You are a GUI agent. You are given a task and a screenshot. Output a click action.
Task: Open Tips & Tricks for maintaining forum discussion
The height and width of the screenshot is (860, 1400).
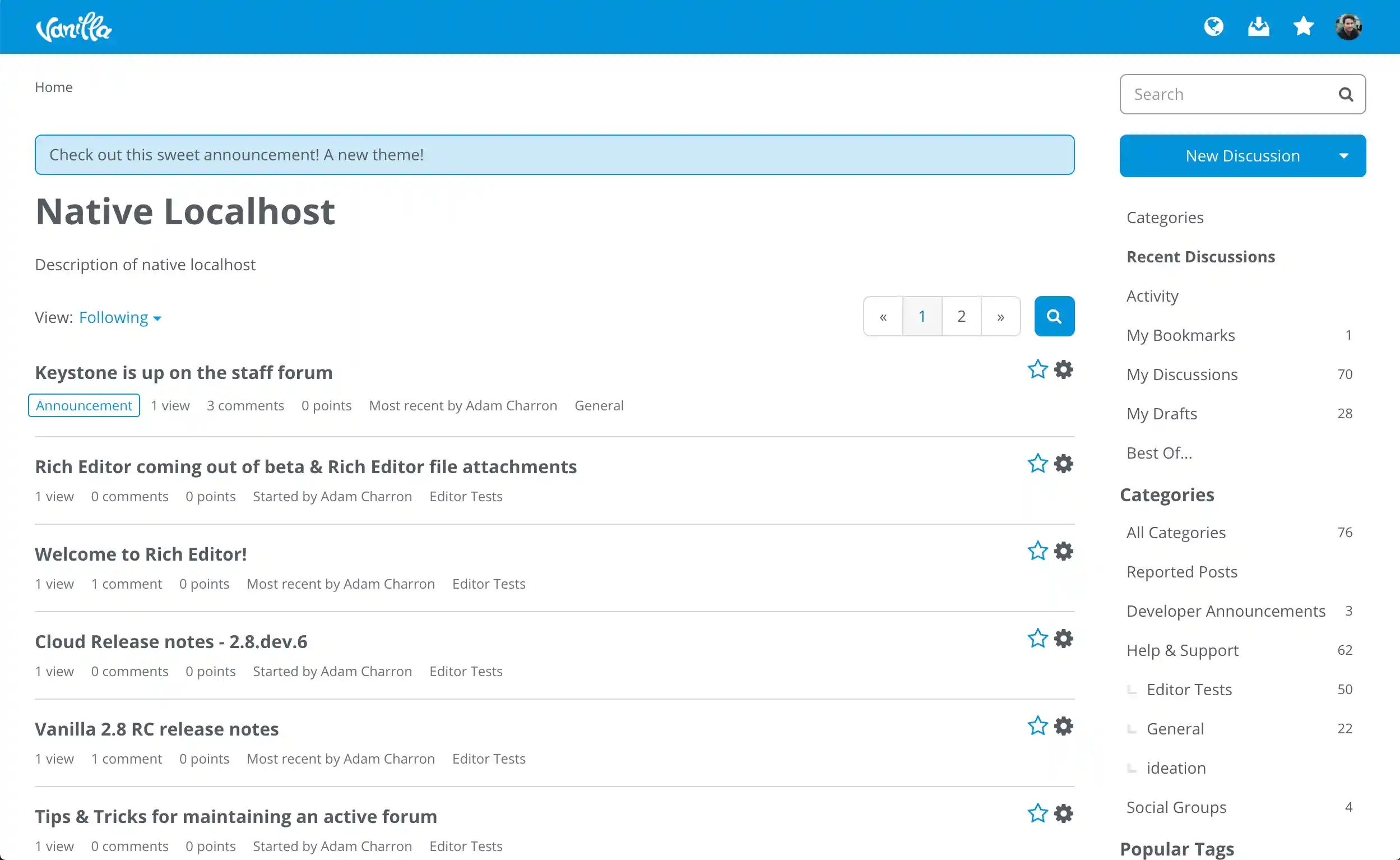[235, 816]
